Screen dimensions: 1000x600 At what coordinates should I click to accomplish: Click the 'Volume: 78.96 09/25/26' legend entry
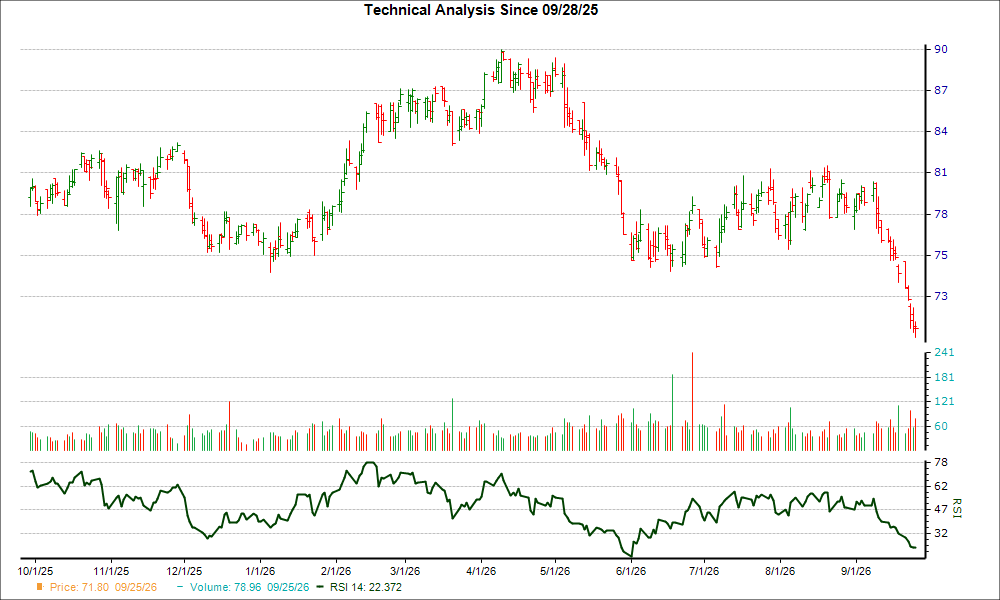pos(249,587)
